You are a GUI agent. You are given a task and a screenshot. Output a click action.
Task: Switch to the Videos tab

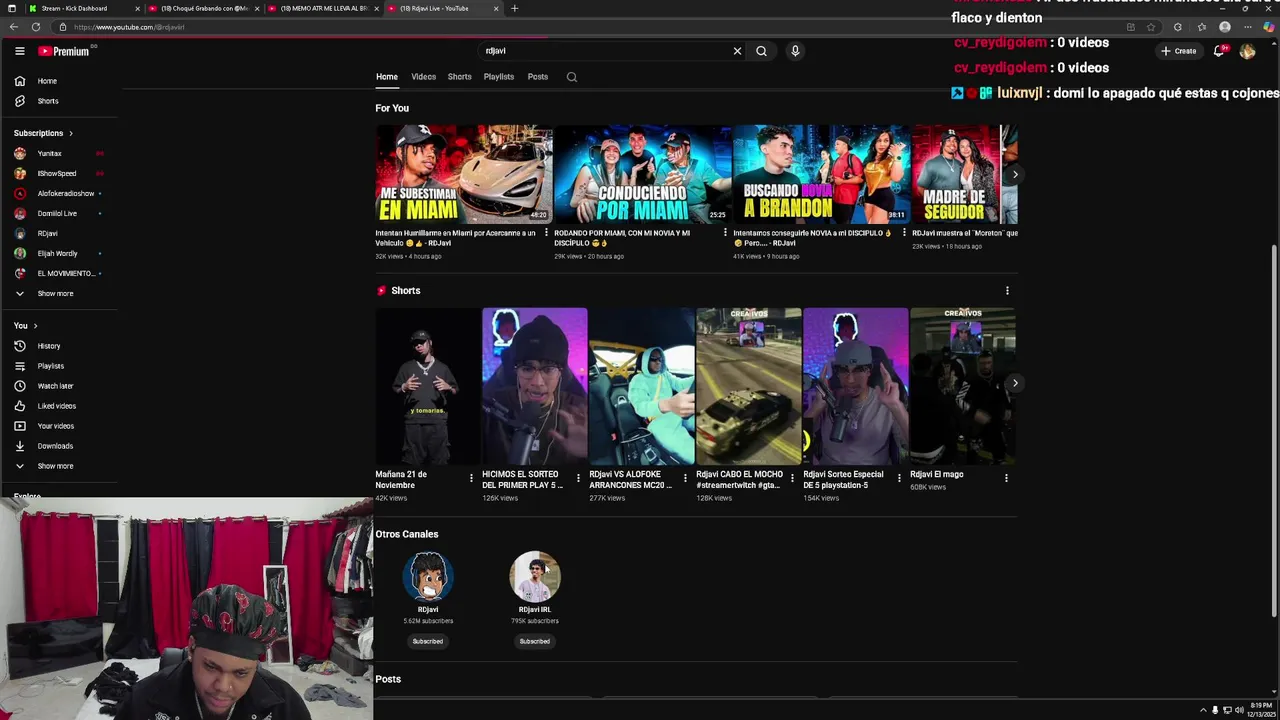[x=423, y=77]
